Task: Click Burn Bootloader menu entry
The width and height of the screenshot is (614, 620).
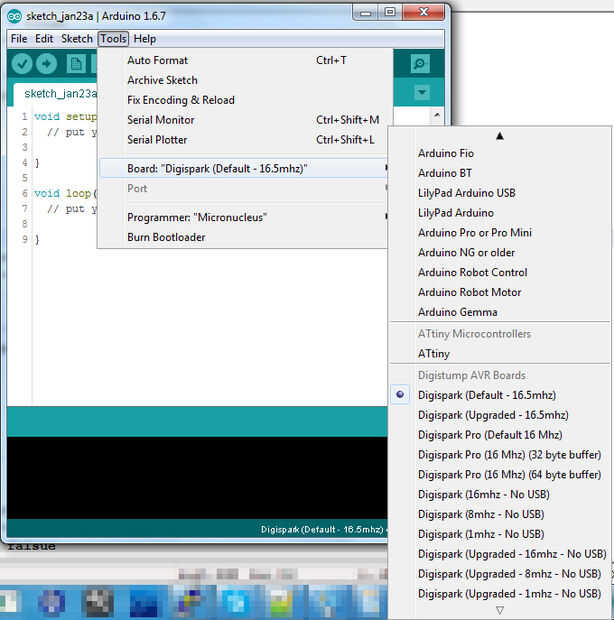Action: click(244, 237)
